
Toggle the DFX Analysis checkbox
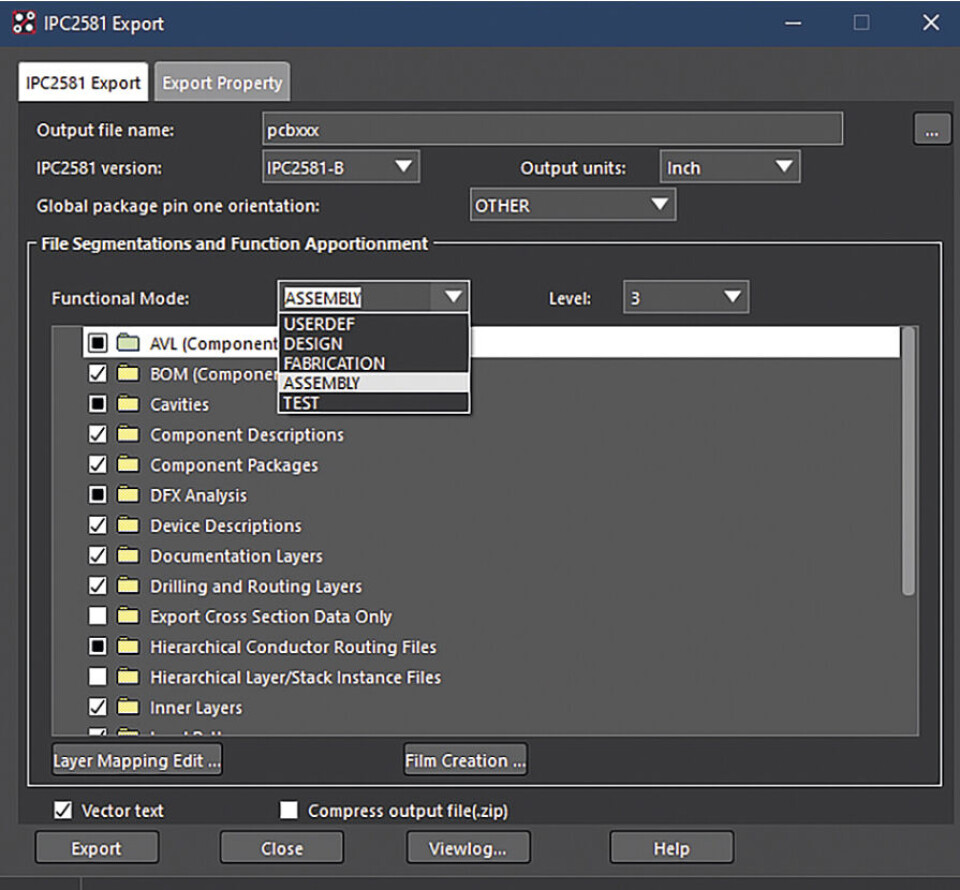click(x=97, y=495)
